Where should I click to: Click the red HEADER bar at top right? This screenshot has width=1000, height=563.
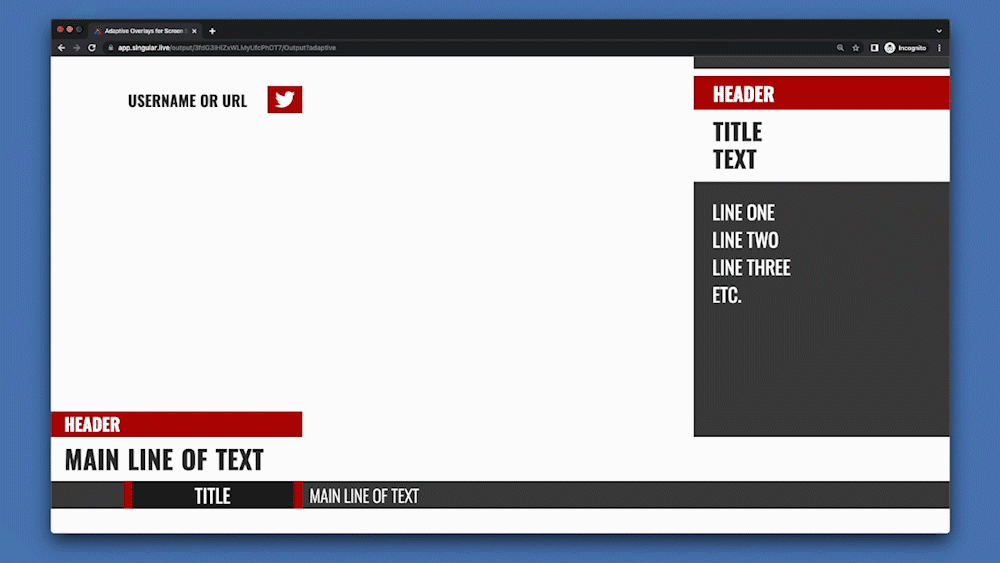click(820, 94)
